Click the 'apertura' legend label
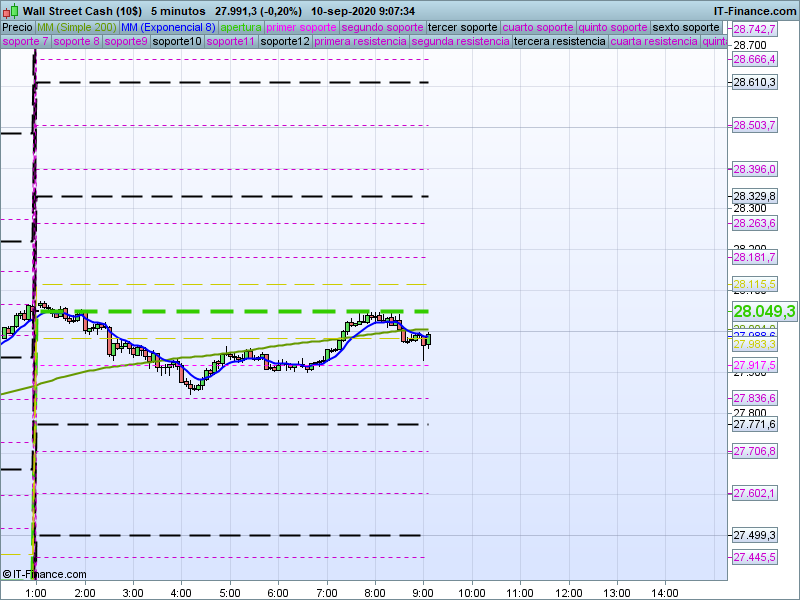Viewport: 800px width, 600px height. point(241,27)
